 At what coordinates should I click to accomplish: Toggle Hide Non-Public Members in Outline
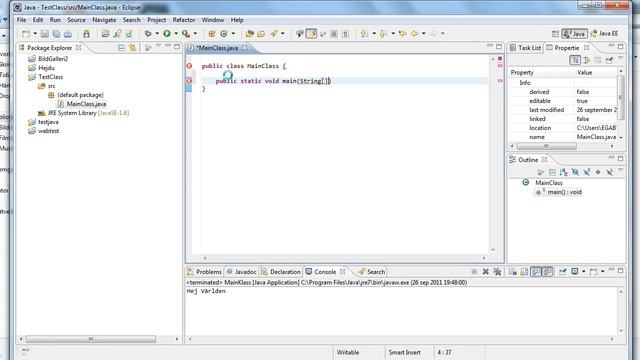coord(598,172)
